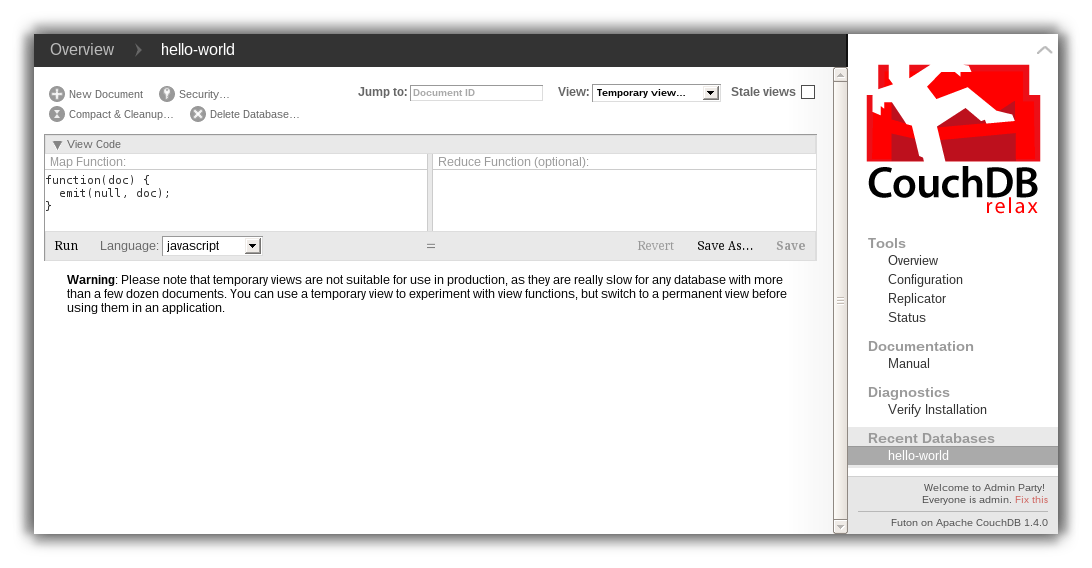Go to Overview in breadcrumb
The width and height of the screenshot is (1092, 568).
tap(81, 50)
